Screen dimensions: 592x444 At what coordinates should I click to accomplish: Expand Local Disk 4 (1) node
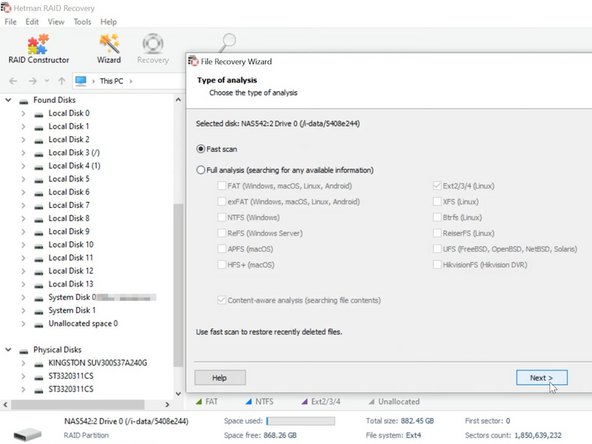click(x=23, y=166)
